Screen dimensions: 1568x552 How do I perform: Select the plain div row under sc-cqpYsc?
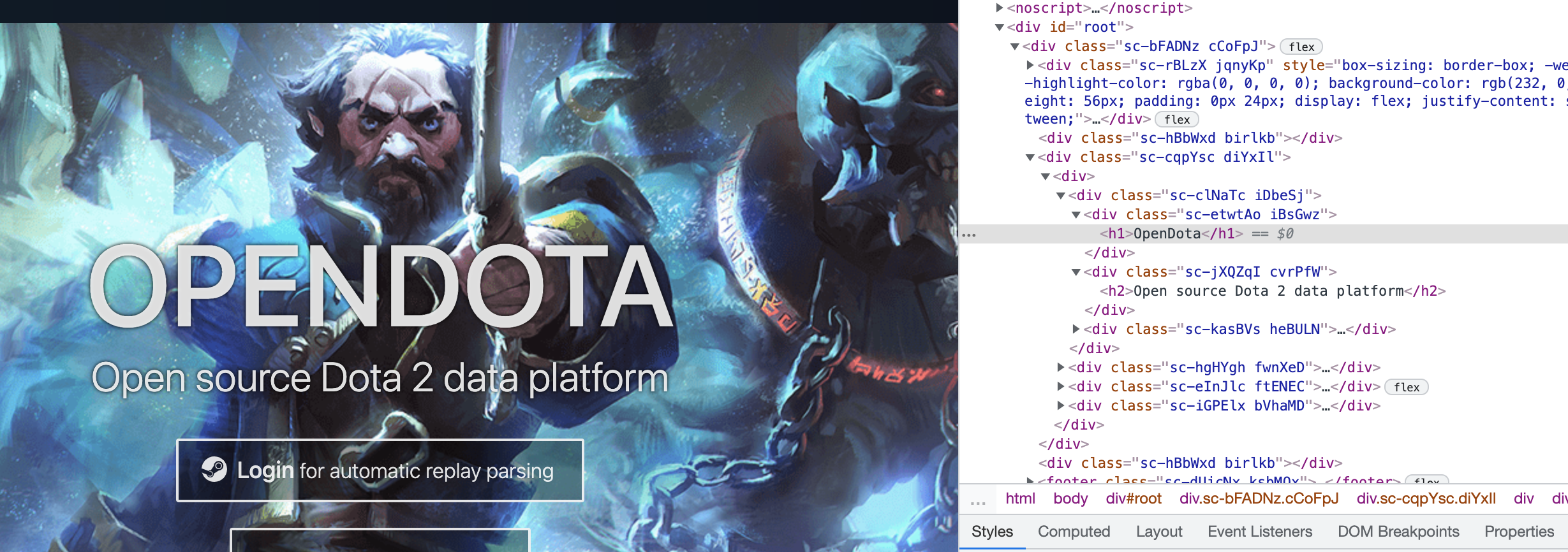(1074, 177)
